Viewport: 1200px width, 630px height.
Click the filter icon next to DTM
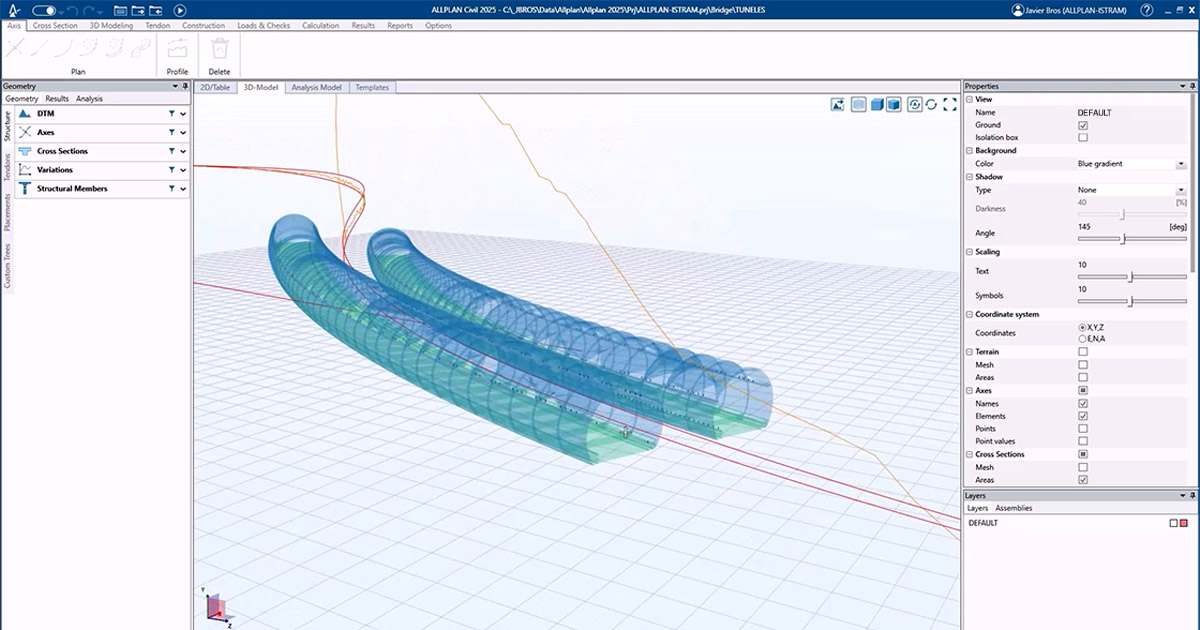coord(172,114)
